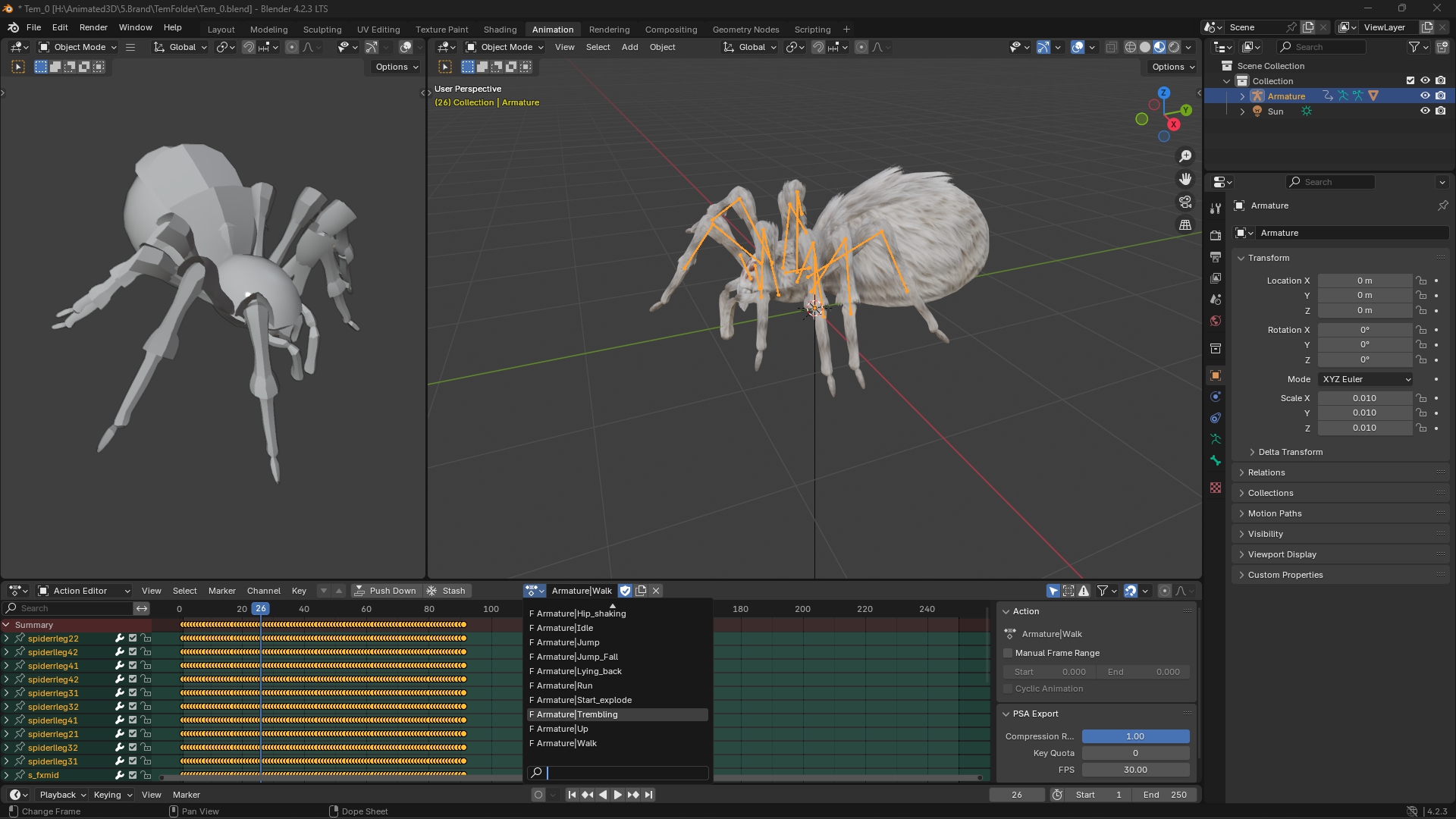Open the Rendering menu
The image size is (1456, 819).
(x=609, y=29)
